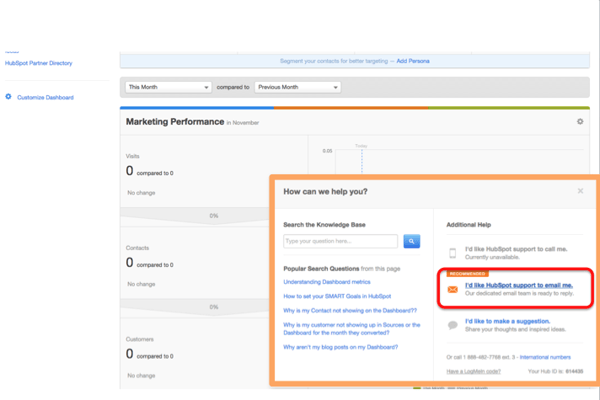The height and width of the screenshot is (400, 600).
Task: Click the blue magnifier search button
Action: point(411,241)
